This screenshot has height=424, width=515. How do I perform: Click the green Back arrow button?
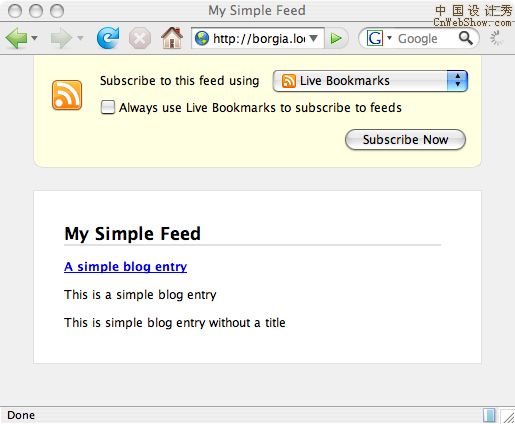[17, 38]
